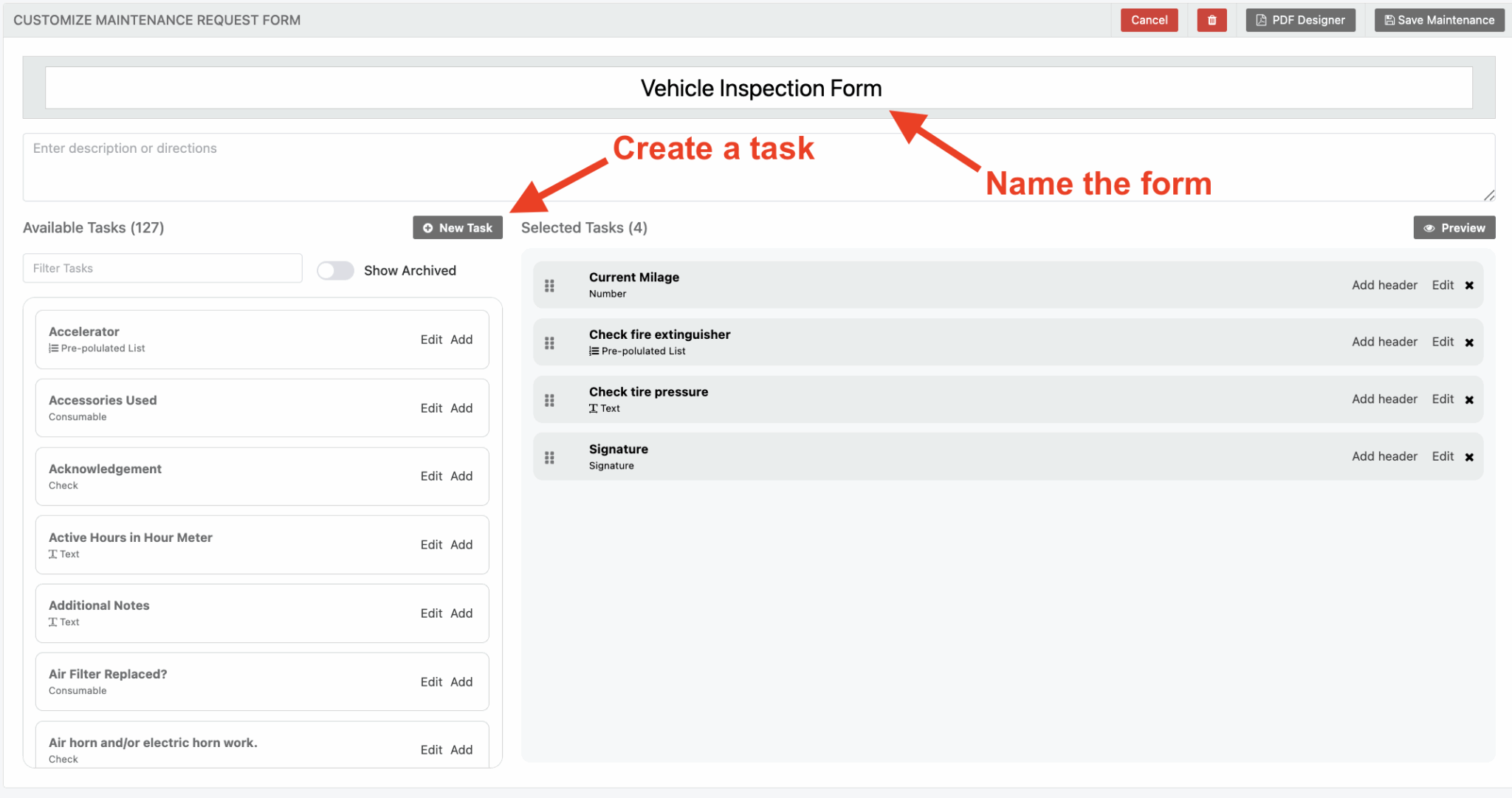
Task: Remove Current Milage task with X icon
Action: click(1469, 286)
